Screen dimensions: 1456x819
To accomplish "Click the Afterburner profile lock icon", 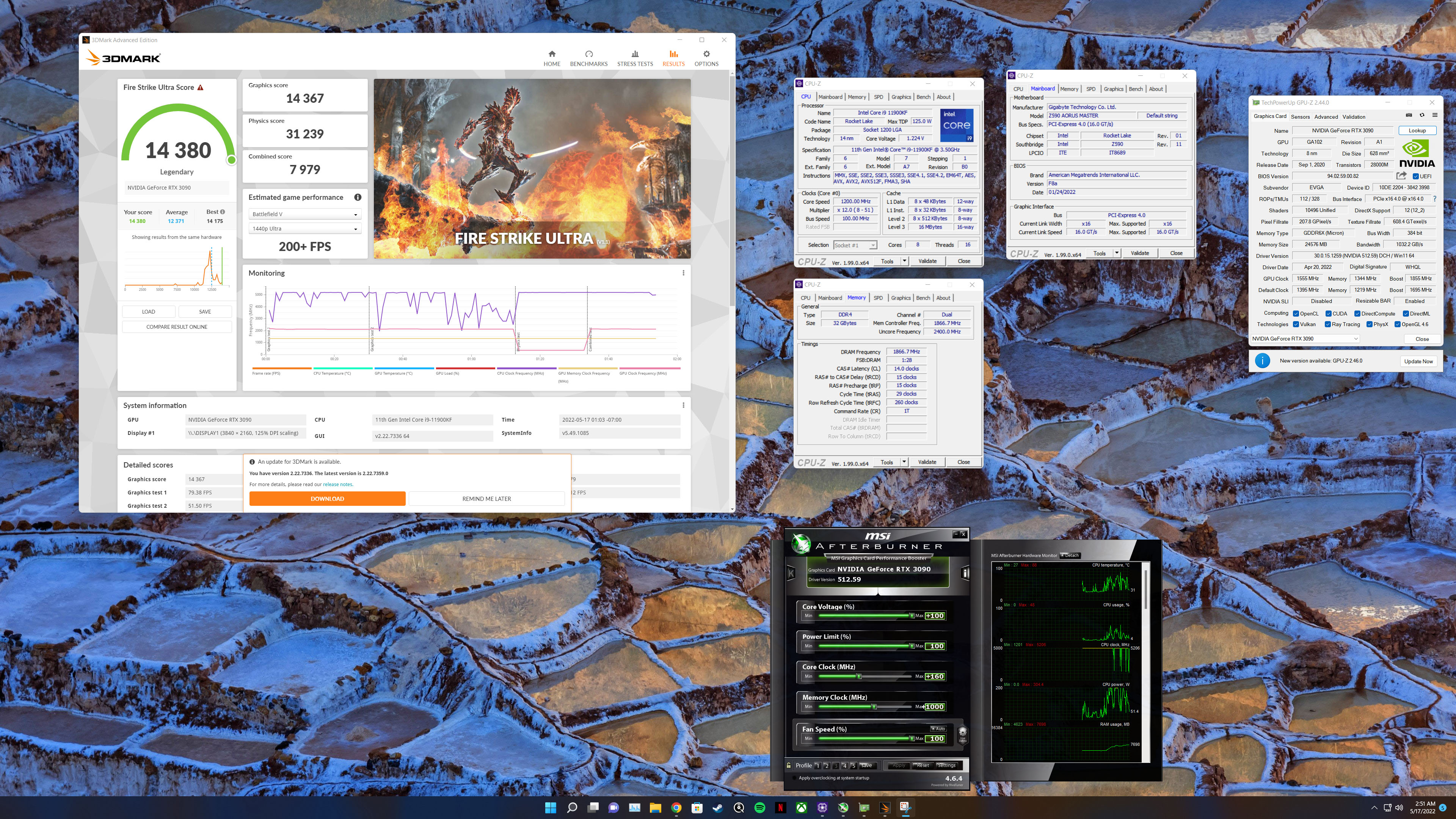I will coord(789,765).
